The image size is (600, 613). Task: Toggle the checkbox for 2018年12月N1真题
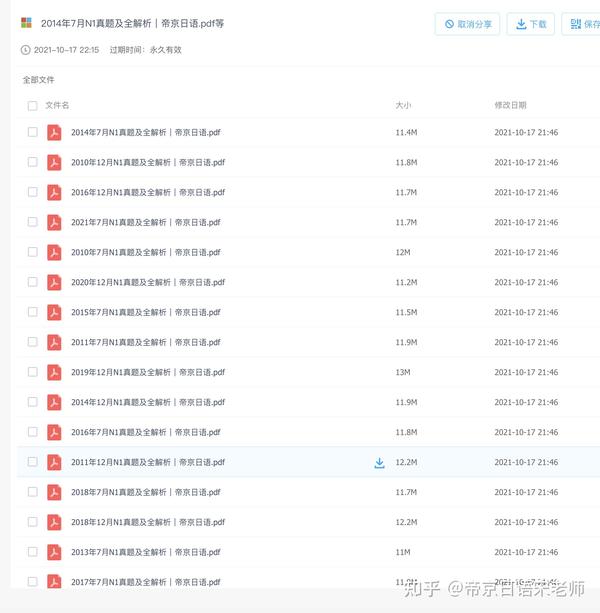32,522
